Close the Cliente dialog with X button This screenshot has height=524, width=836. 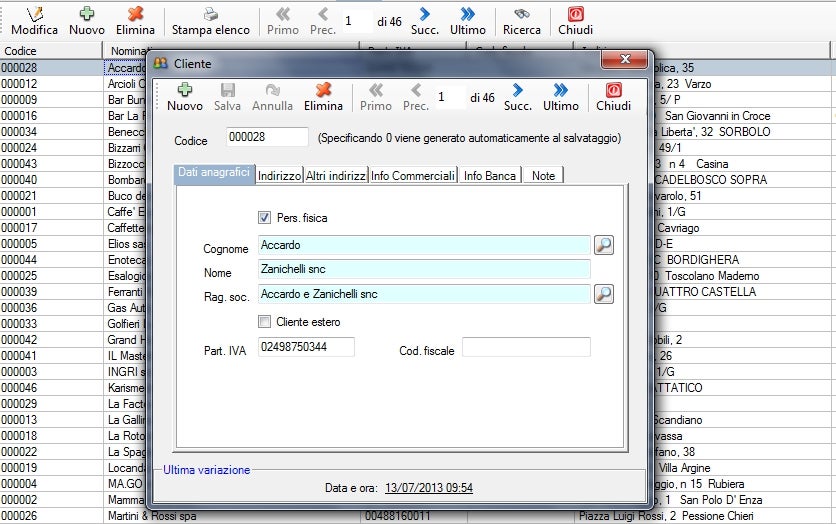coord(625,59)
